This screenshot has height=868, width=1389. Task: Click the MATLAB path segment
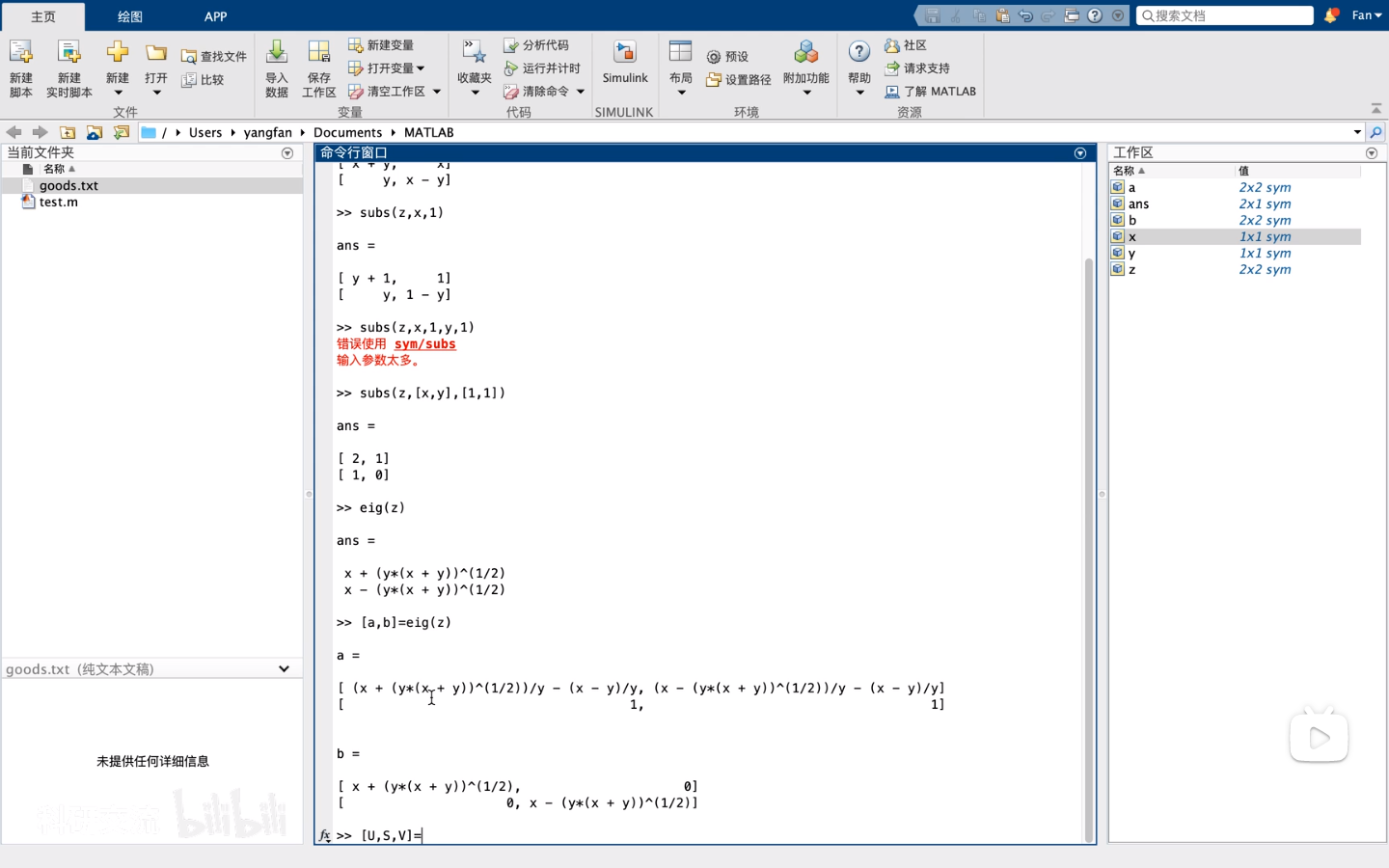coord(429,132)
